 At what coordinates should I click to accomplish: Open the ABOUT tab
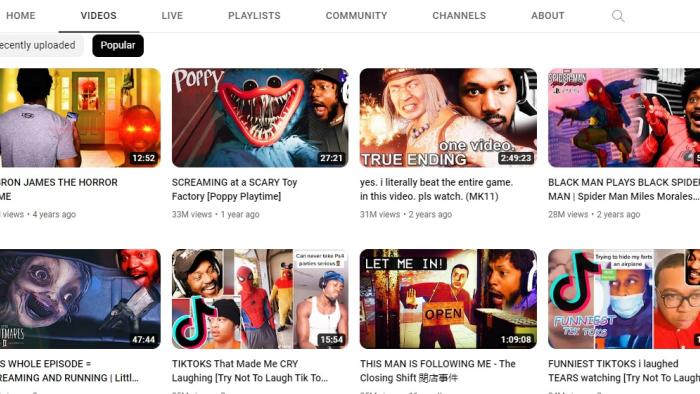(x=548, y=16)
